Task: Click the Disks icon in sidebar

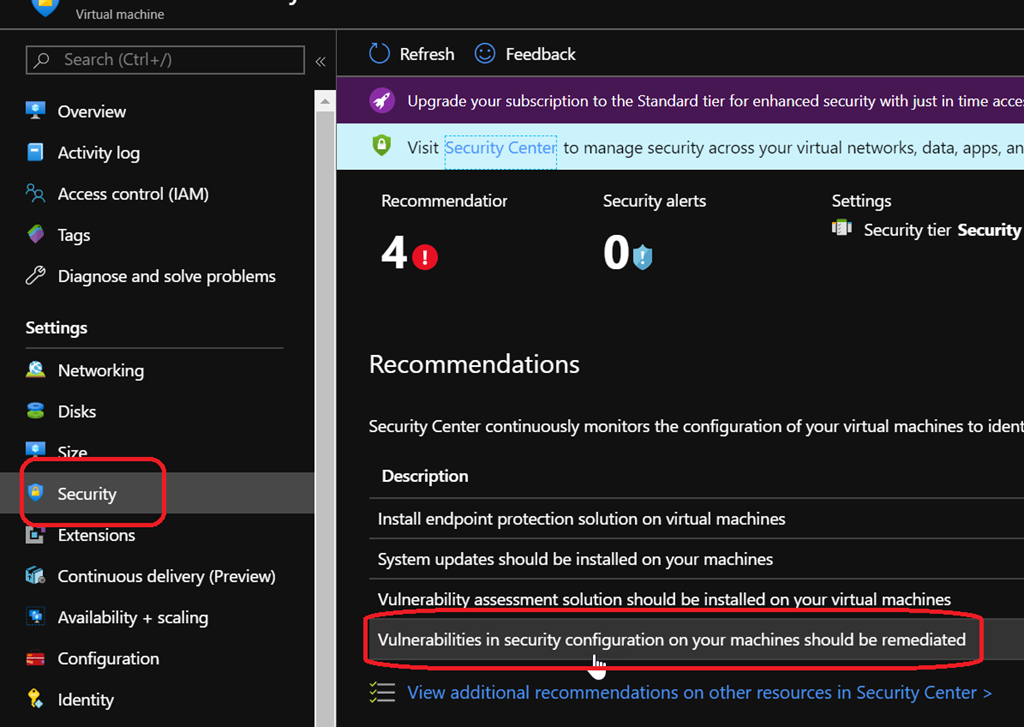Action: [36, 411]
